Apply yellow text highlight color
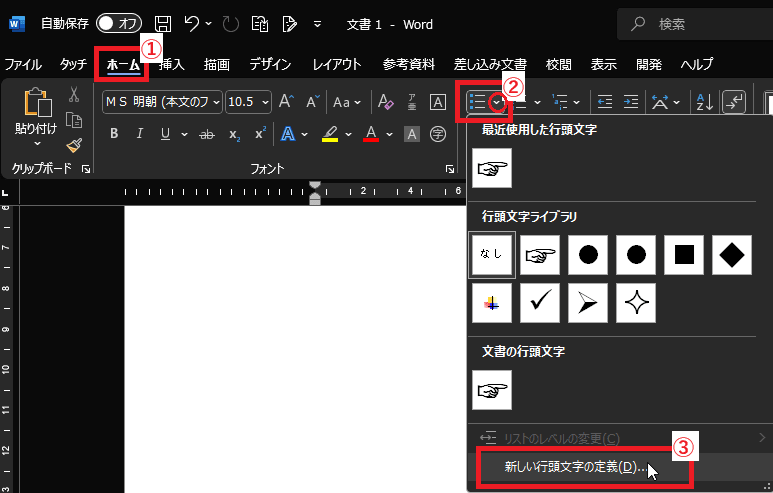 point(329,134)
